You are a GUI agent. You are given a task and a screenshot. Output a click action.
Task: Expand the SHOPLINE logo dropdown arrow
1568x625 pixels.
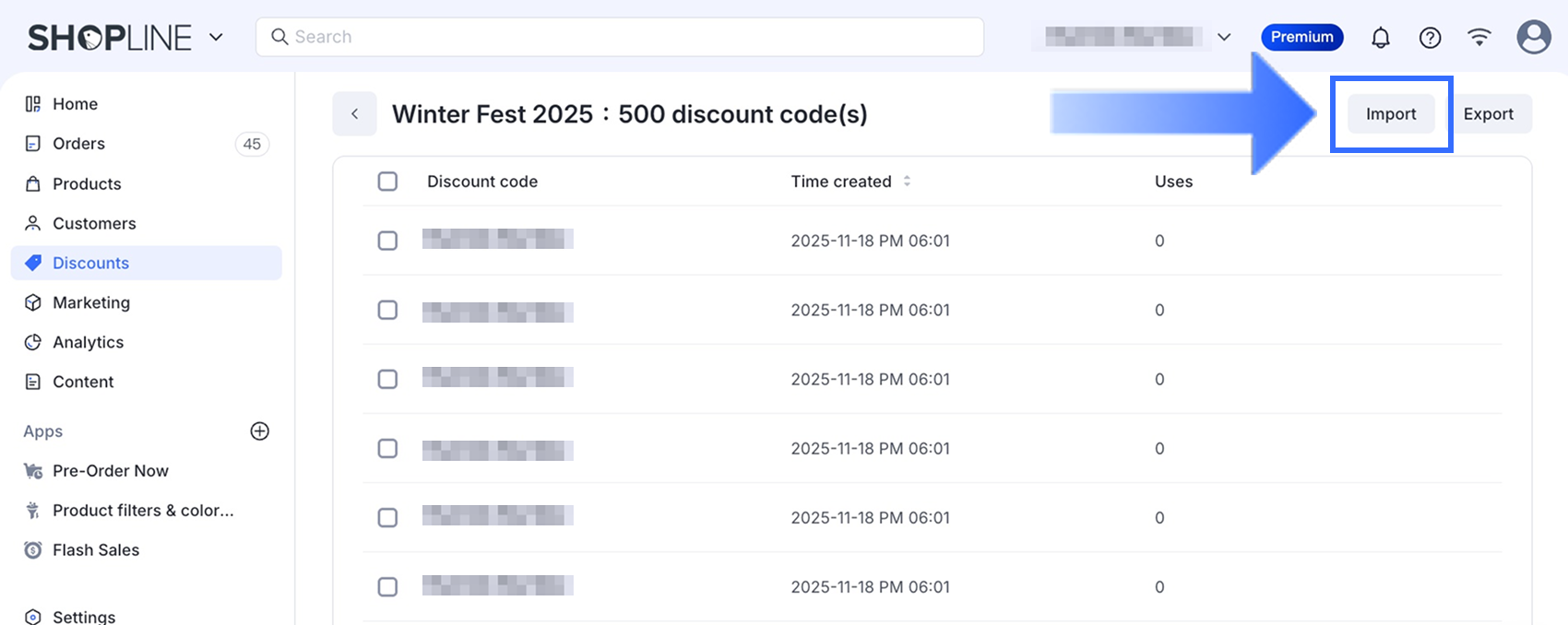216,38
